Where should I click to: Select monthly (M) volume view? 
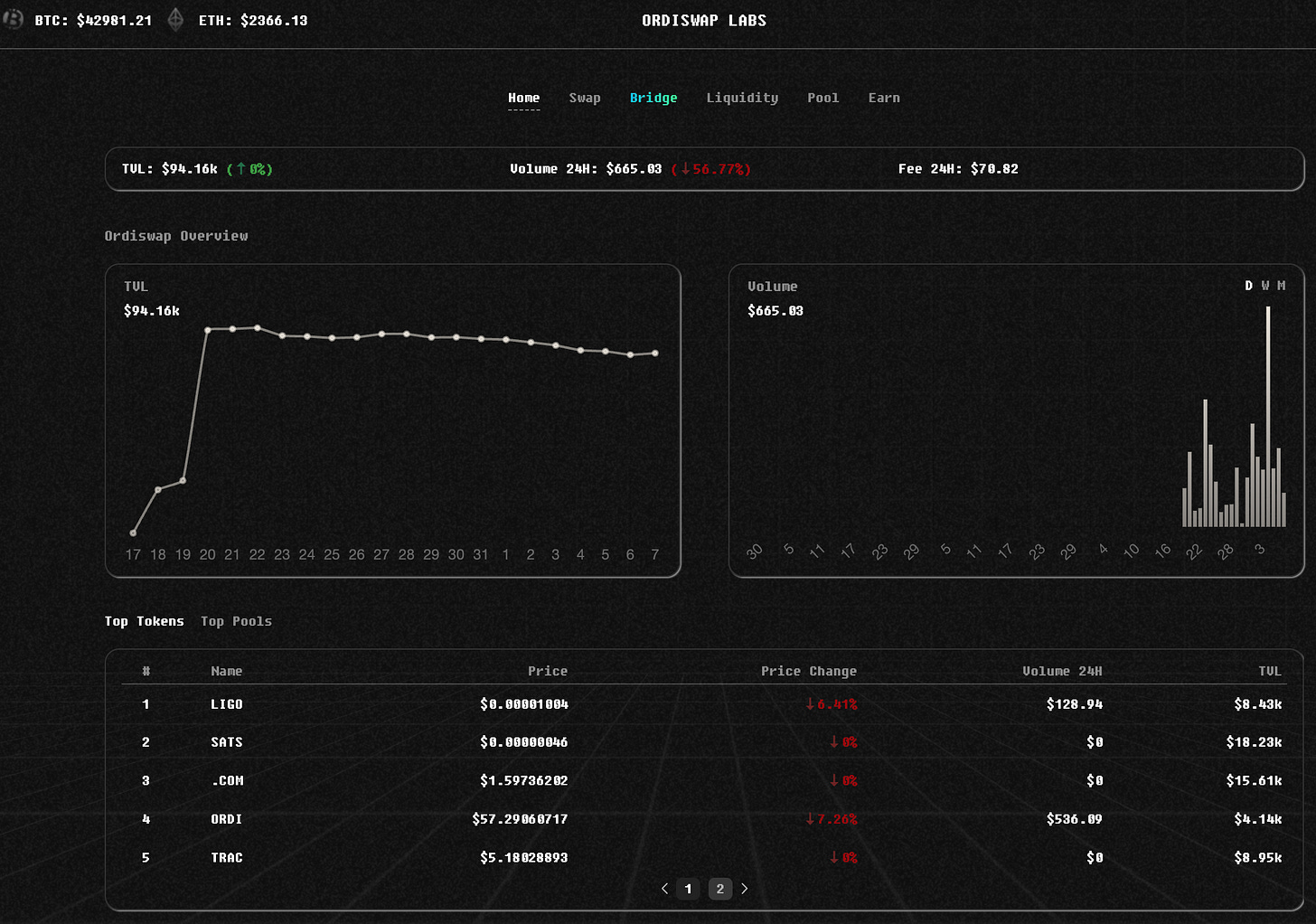pos(1281,286)
